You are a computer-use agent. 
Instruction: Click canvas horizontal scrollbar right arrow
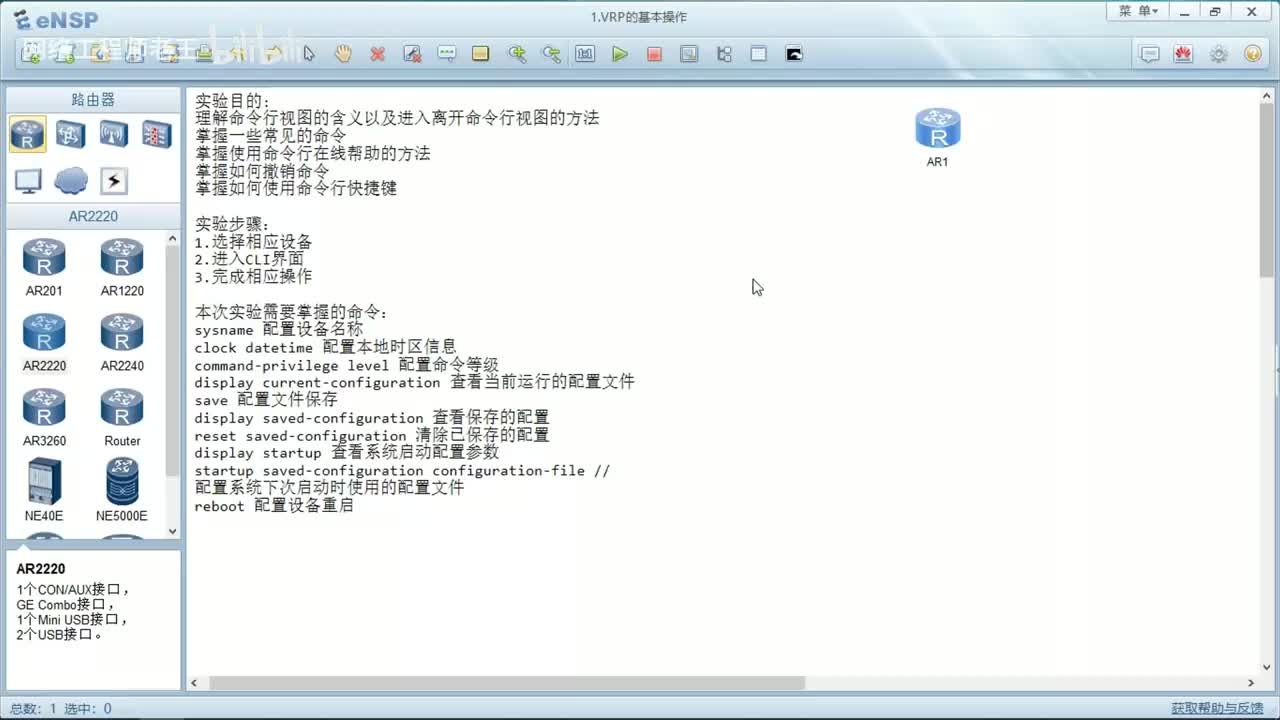(1251, 683)
